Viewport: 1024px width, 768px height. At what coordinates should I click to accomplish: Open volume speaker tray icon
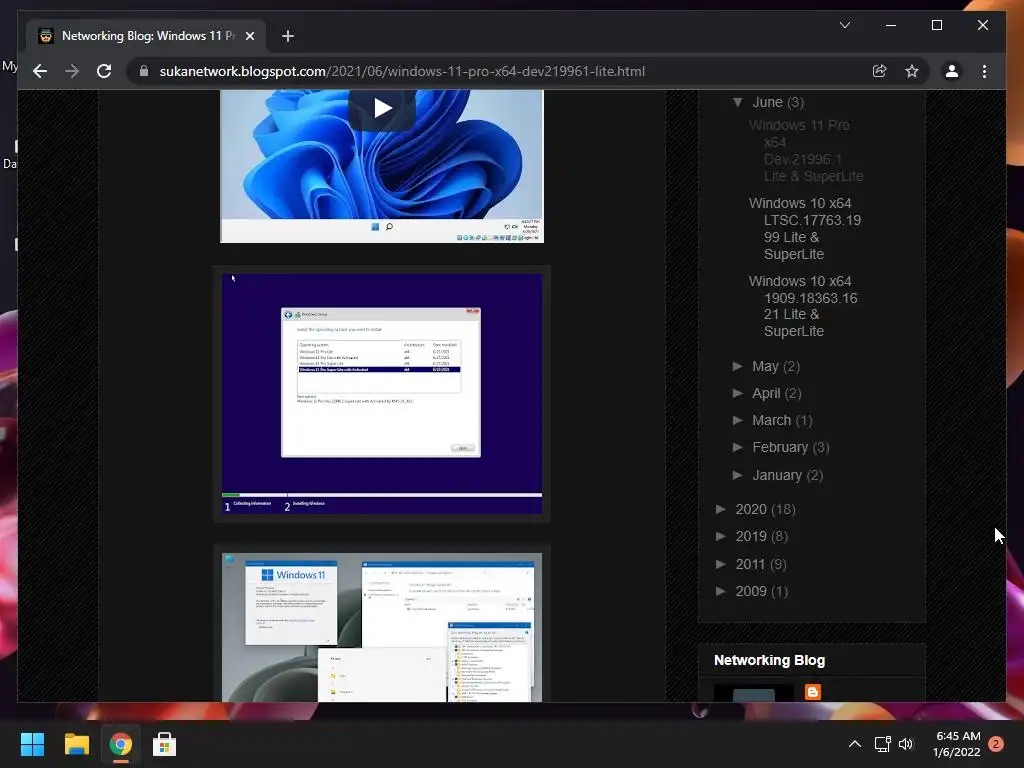click(x=906, y=744)
